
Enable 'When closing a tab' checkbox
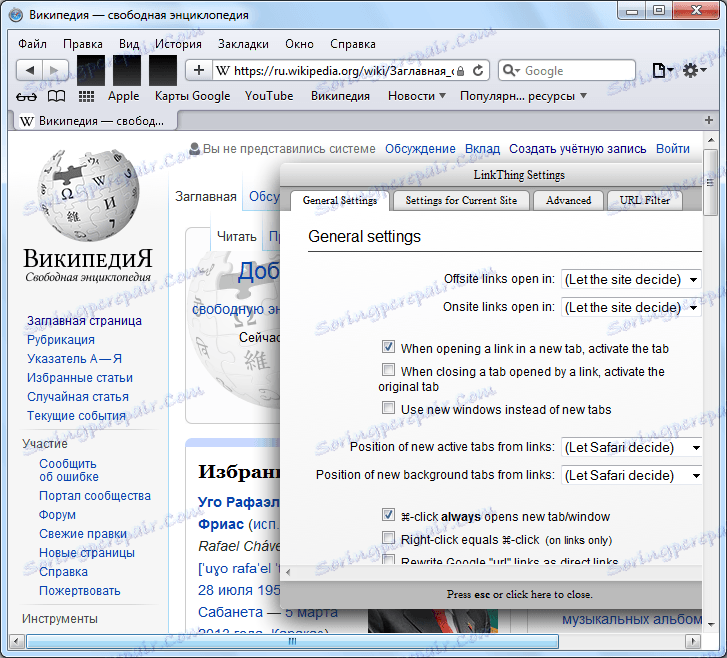(x=388, y=370)
